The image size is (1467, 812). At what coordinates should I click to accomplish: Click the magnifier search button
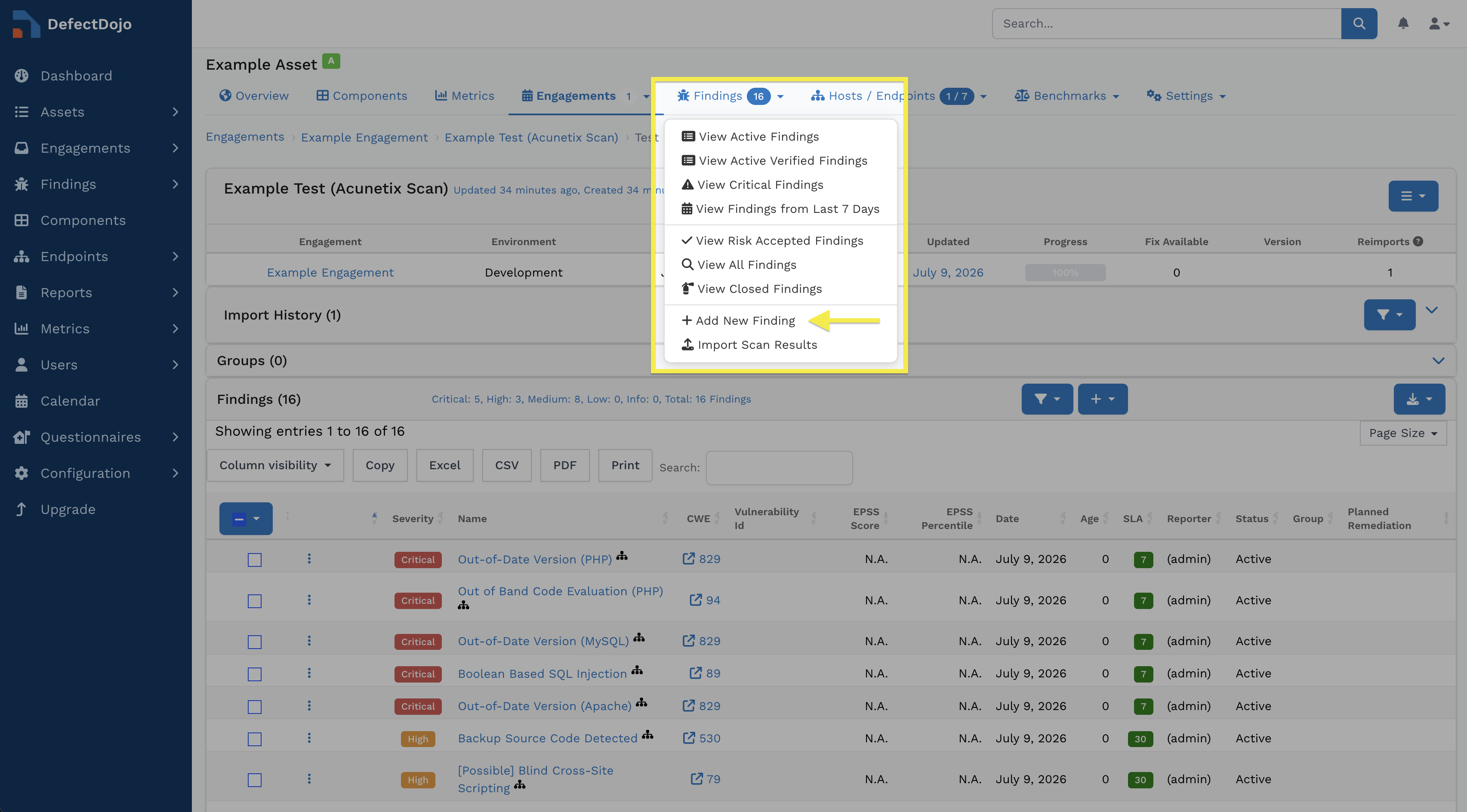pos(1359,23)
